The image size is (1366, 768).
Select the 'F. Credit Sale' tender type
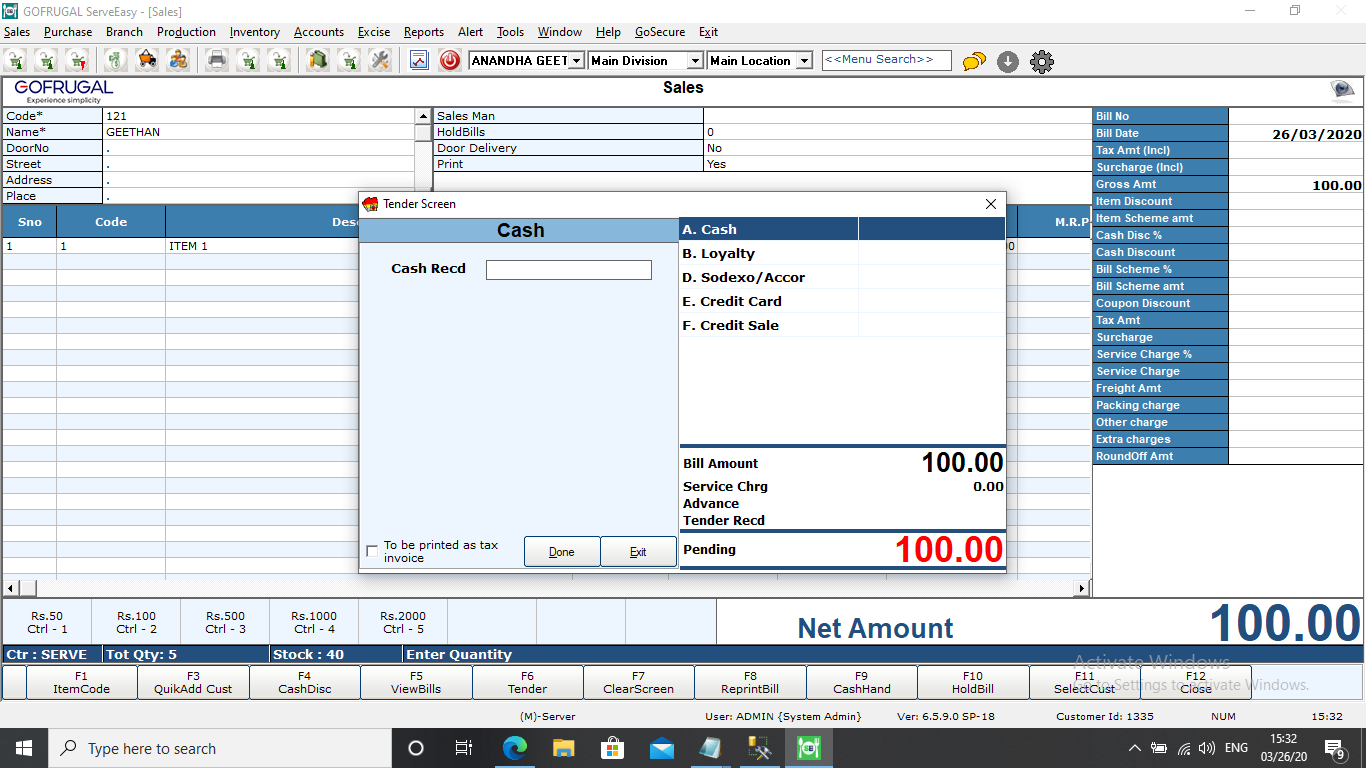pyautogui.click(x=842, y=325)
